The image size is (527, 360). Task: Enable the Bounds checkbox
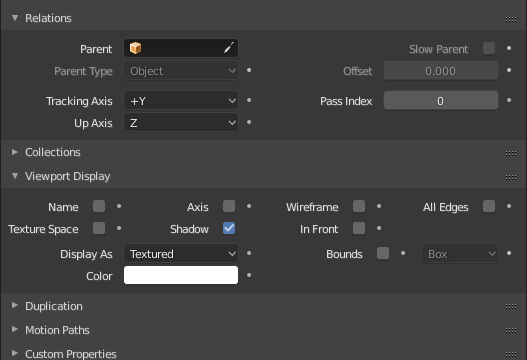coord(383,253)
